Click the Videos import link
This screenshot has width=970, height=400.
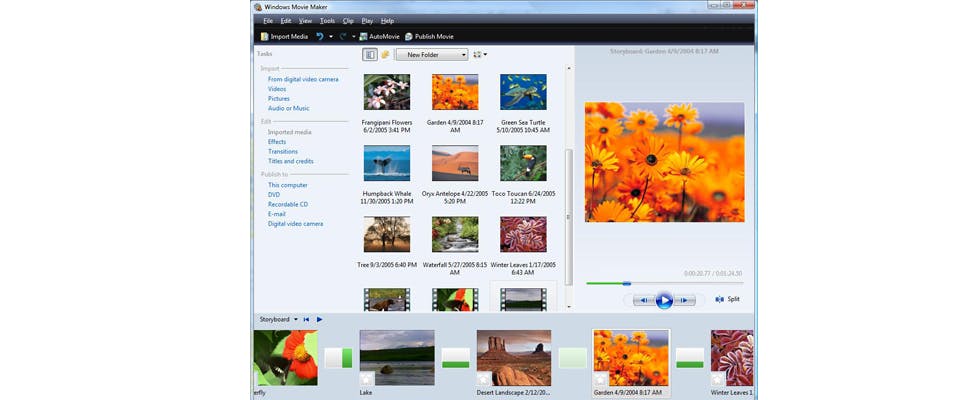(277, 89)
